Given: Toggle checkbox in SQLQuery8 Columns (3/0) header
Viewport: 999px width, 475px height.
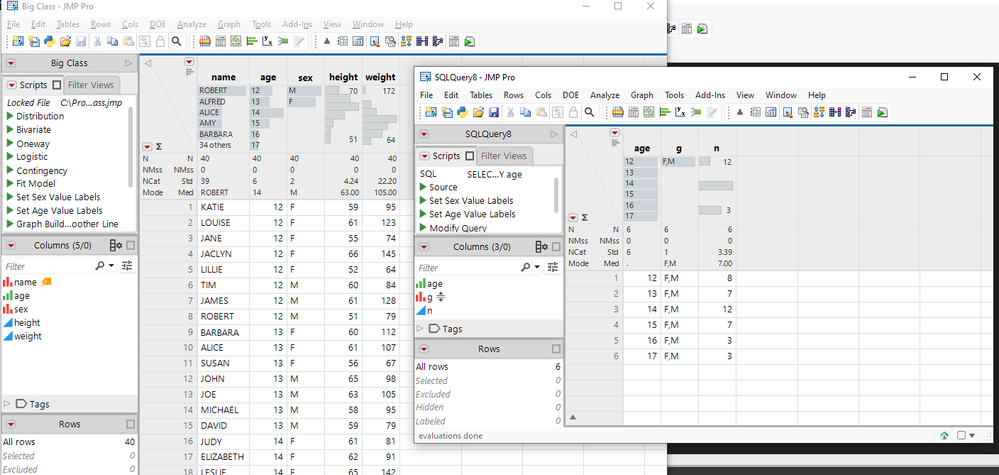Looking at the screenshot, I should click(x=556, y=246).
